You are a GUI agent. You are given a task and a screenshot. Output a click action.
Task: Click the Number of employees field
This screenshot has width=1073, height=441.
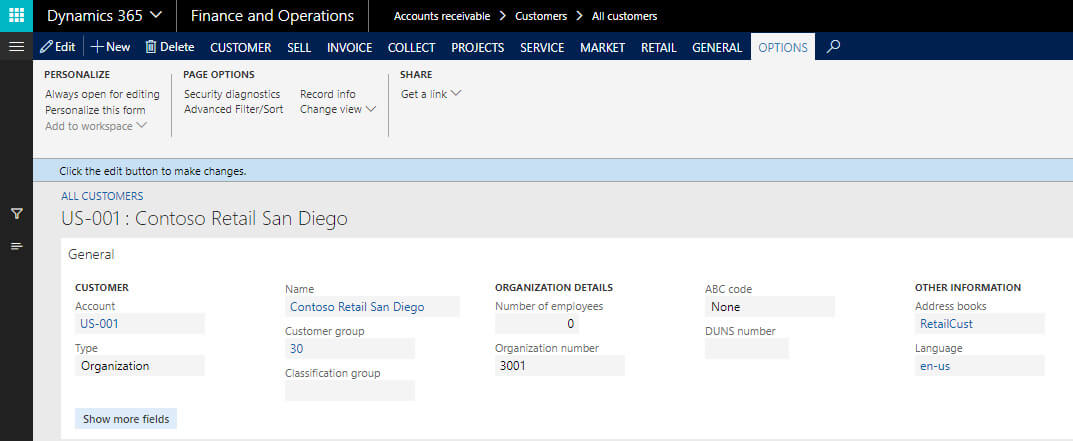[x=537, y=323]
